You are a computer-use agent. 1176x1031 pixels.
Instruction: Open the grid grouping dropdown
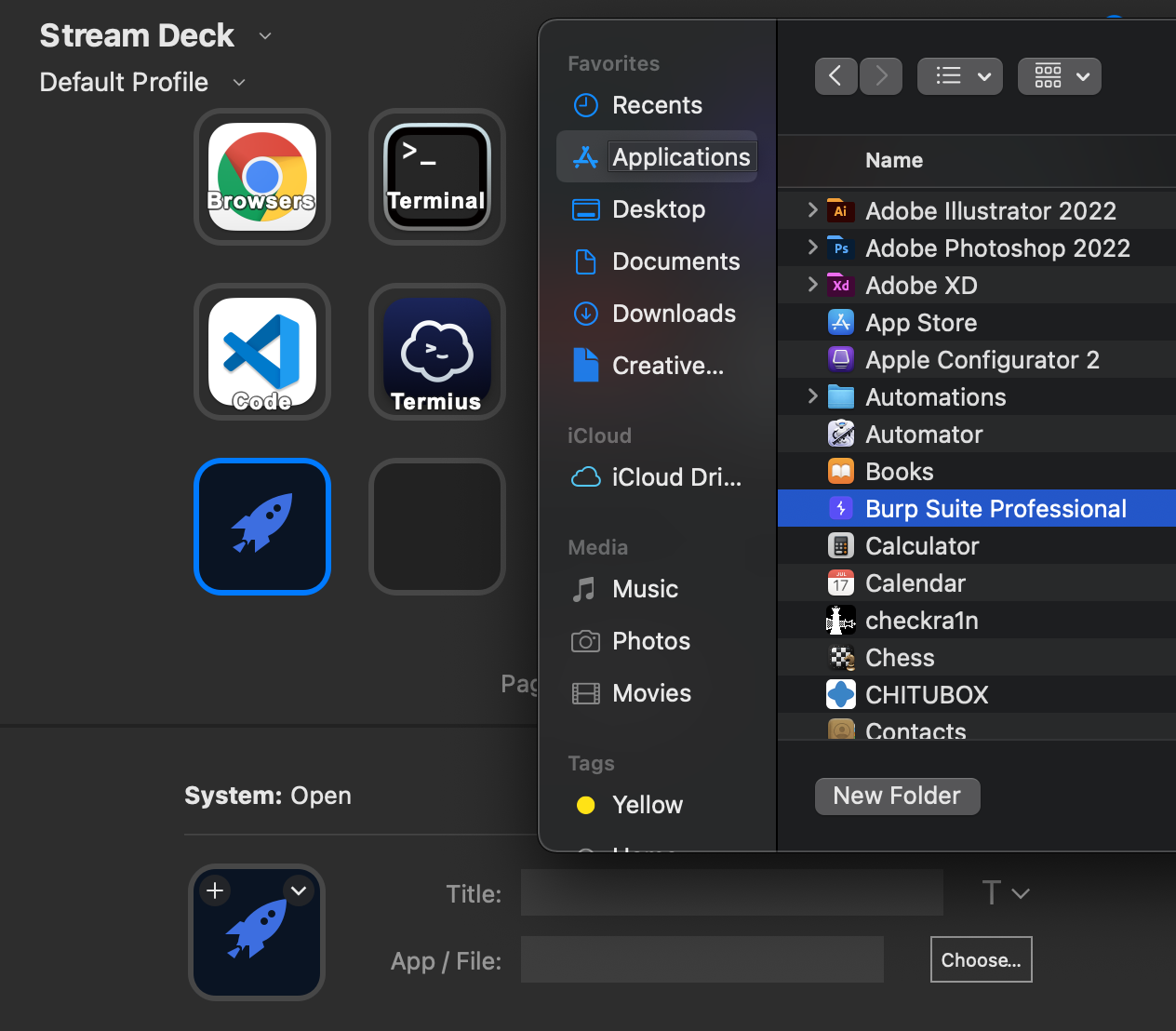[x=1060, y=76]
